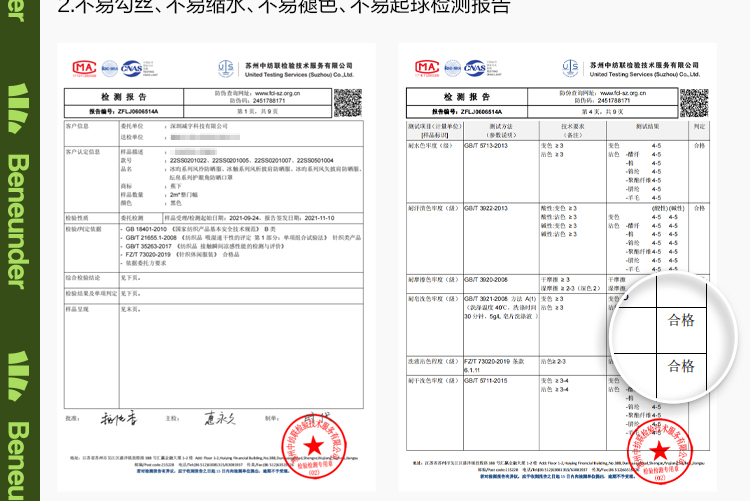This screenshot has height=501, width=750.
Task: Click 报告编号 ZFLJ0606514A on the right report
Action: click(467, 111)
